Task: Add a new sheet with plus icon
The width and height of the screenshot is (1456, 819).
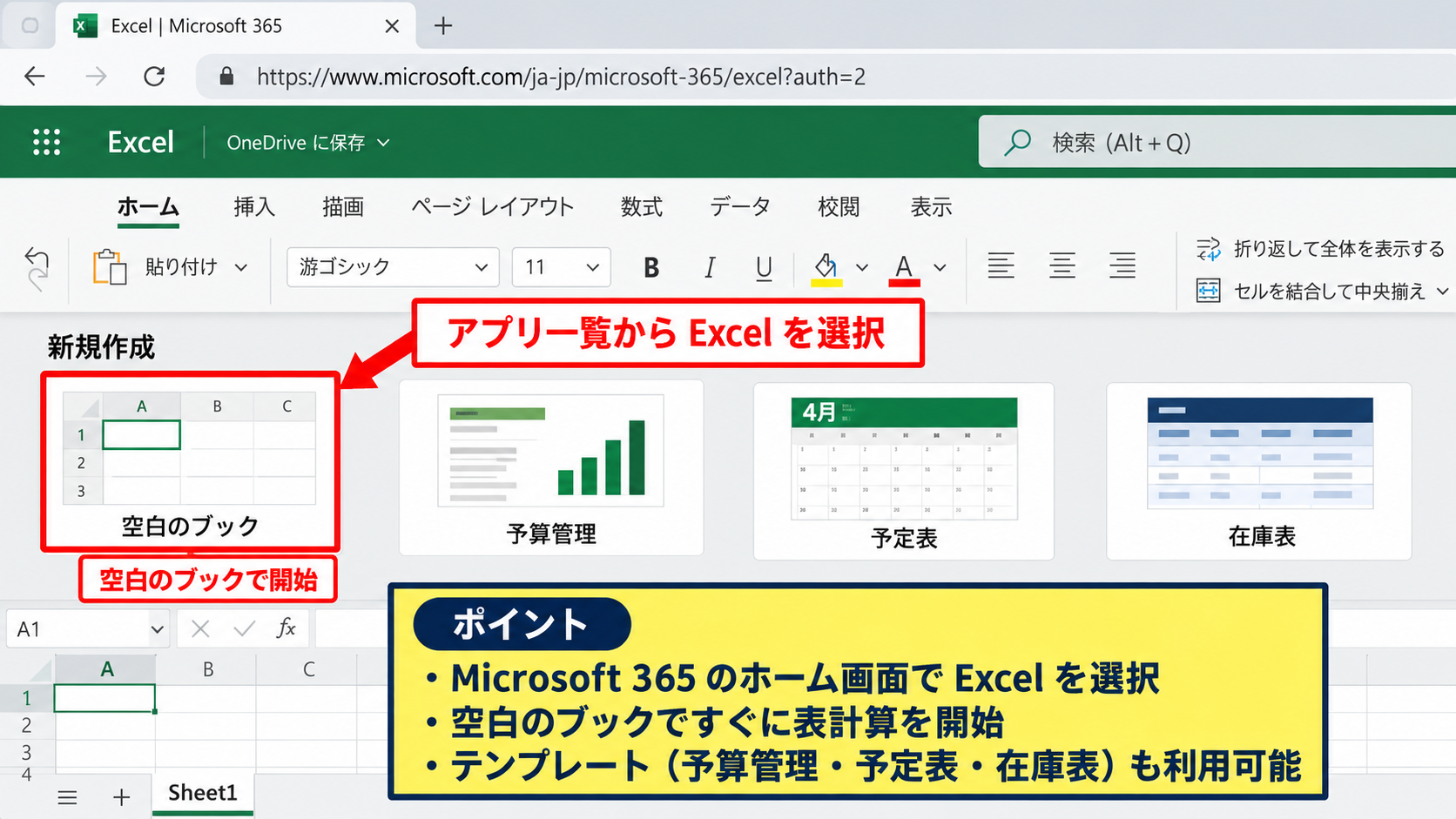Action: click(122, 797)
